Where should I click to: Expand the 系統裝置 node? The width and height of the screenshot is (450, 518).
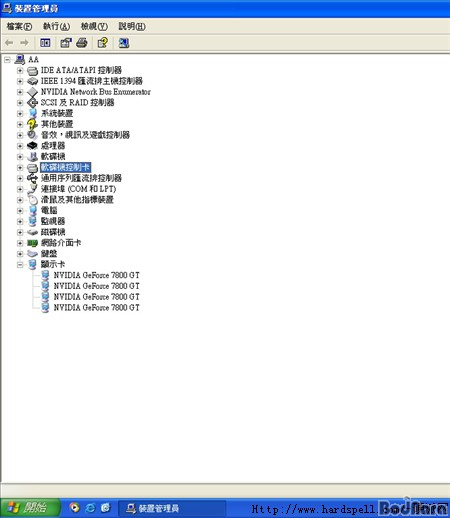click(20, 114)
